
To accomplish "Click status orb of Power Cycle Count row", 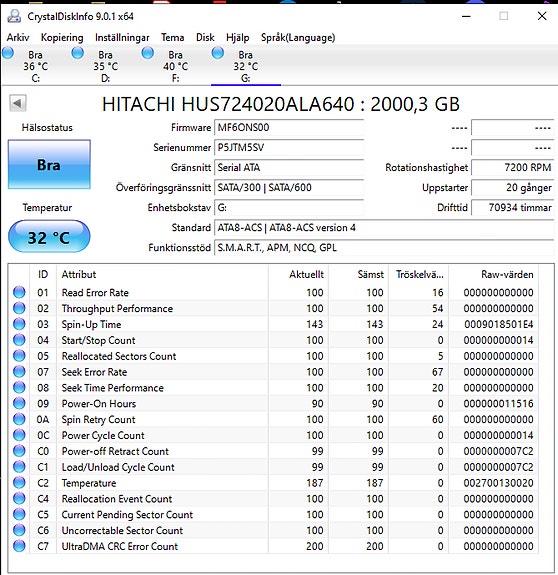I will 19,435.
